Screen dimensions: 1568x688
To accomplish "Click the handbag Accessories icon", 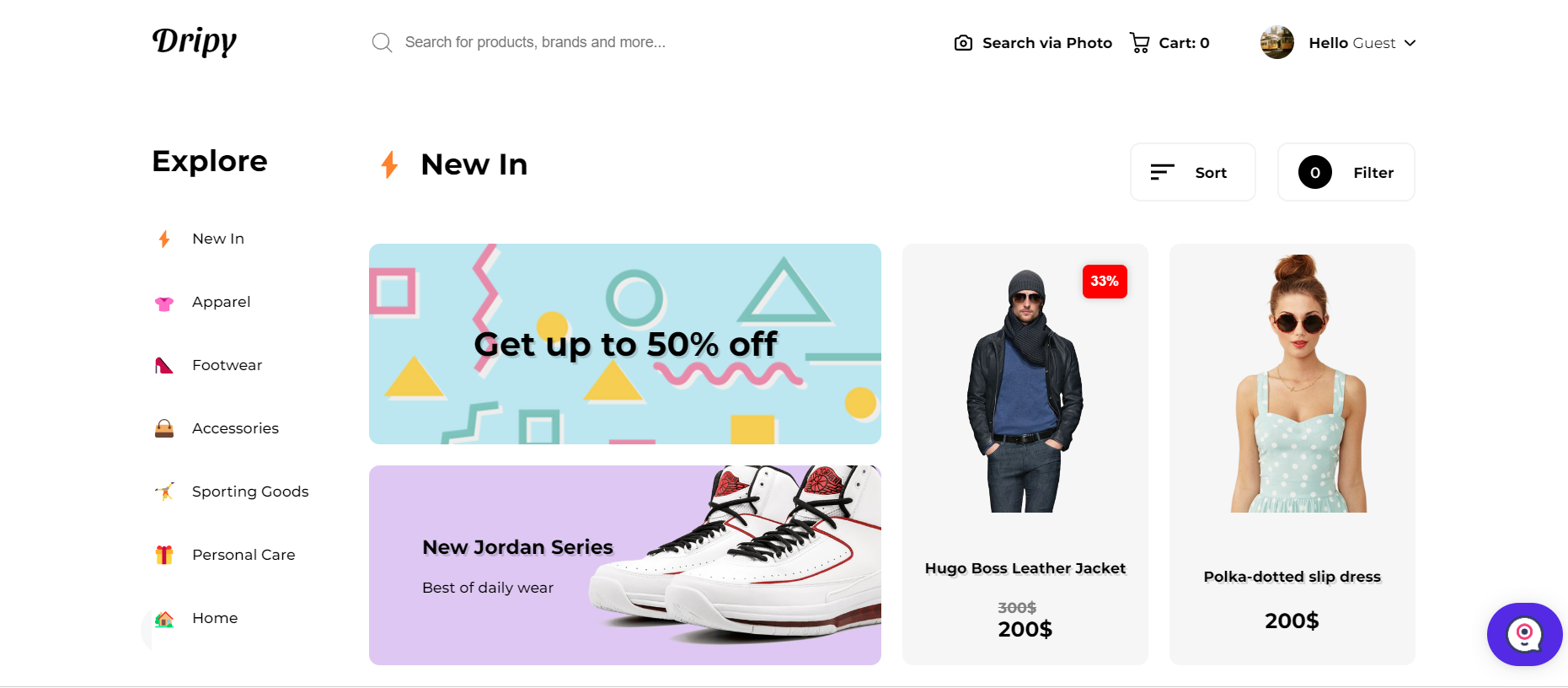I will point(164,428).
